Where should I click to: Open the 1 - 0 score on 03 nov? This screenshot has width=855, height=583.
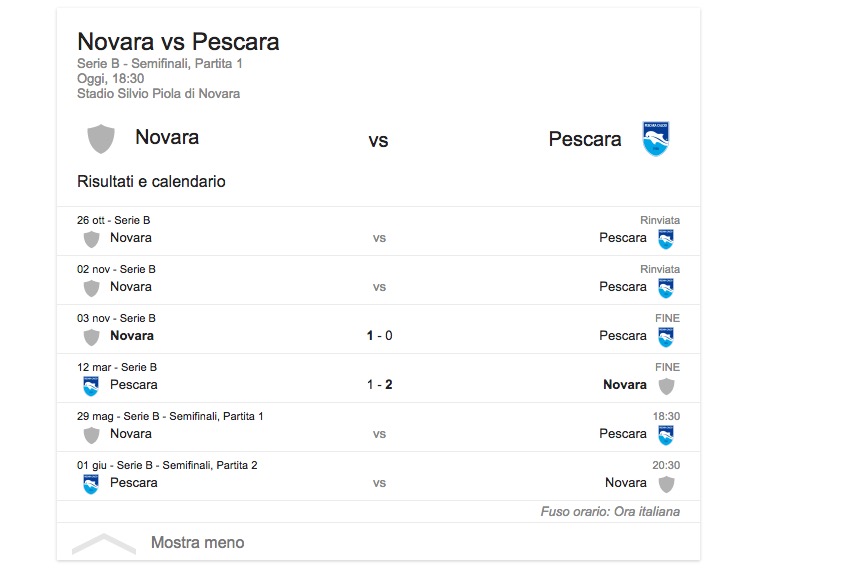(x=379, y=336)
